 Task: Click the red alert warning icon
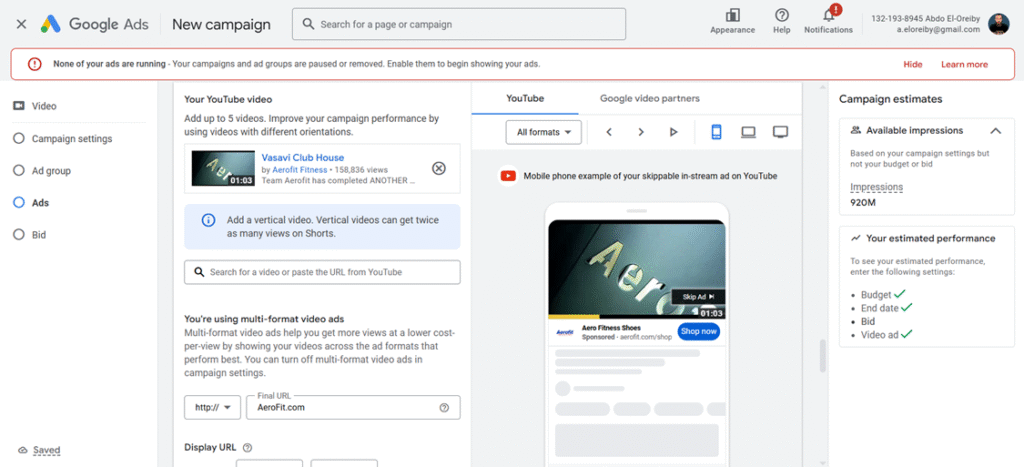point(35,64)
